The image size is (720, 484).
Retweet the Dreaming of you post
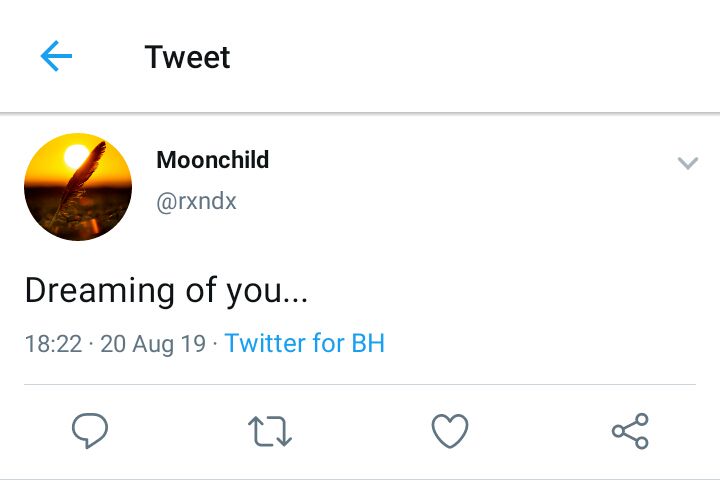[x=270, y=431]
